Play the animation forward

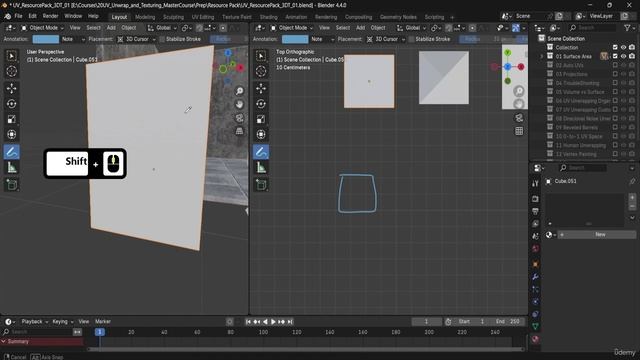click(273, 322)
